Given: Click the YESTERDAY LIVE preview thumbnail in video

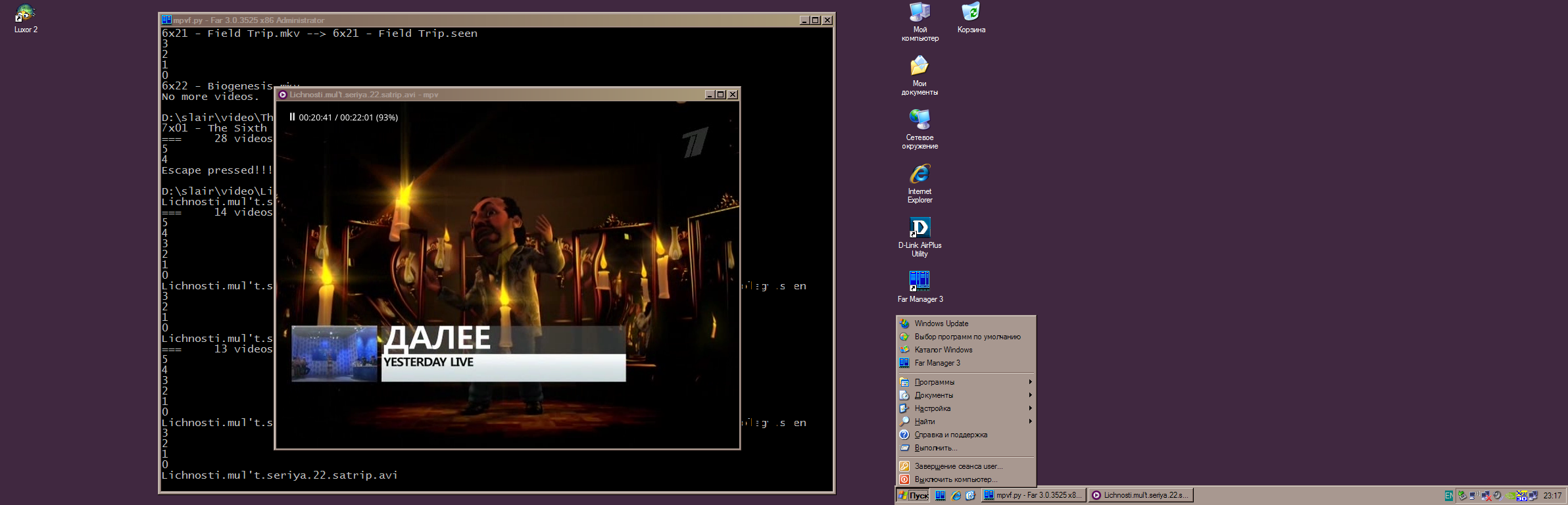Looking at the screenshot, I should 334,354.
